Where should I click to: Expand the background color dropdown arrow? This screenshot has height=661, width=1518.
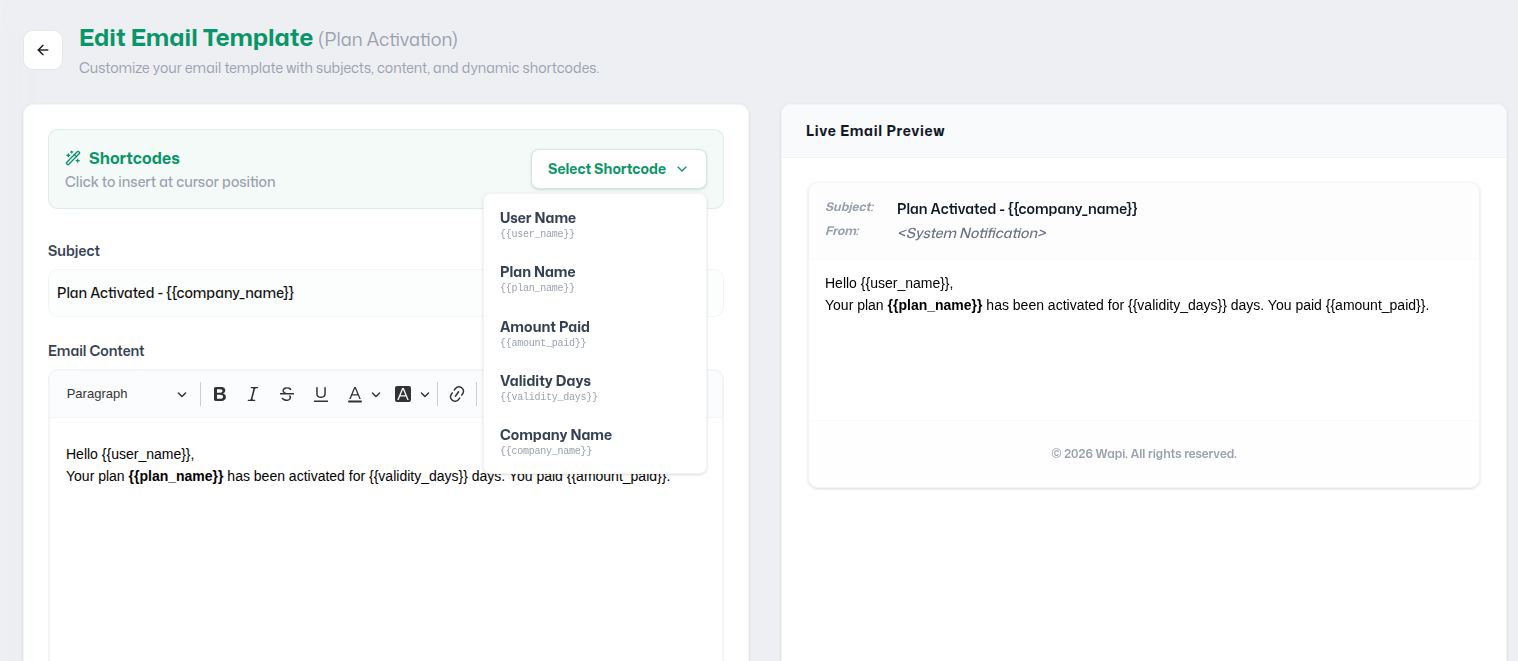425,394
